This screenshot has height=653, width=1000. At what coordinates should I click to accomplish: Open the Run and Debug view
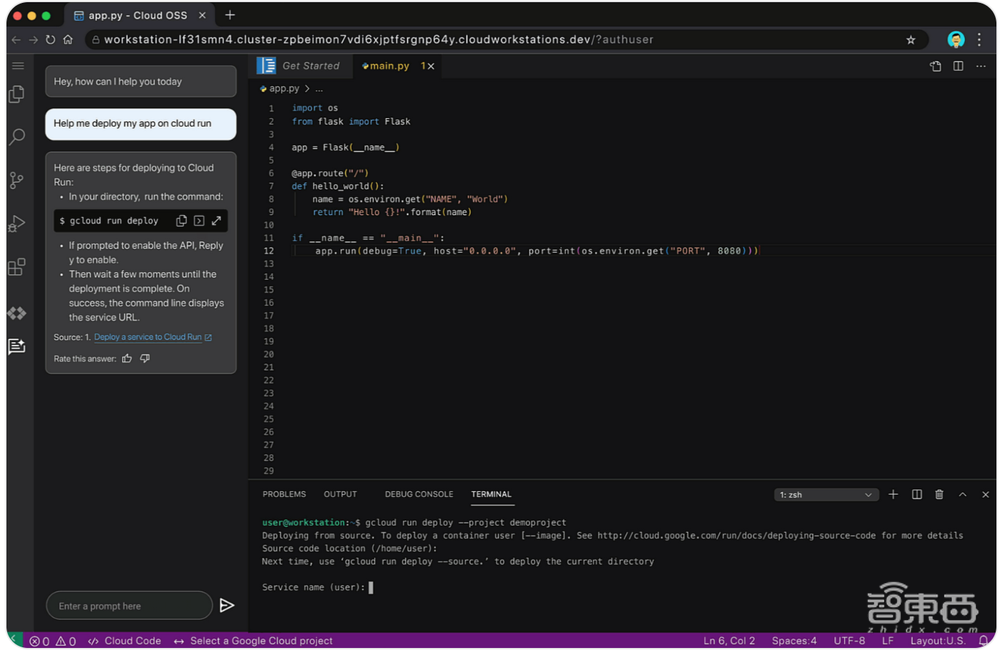tap(16, 223)
